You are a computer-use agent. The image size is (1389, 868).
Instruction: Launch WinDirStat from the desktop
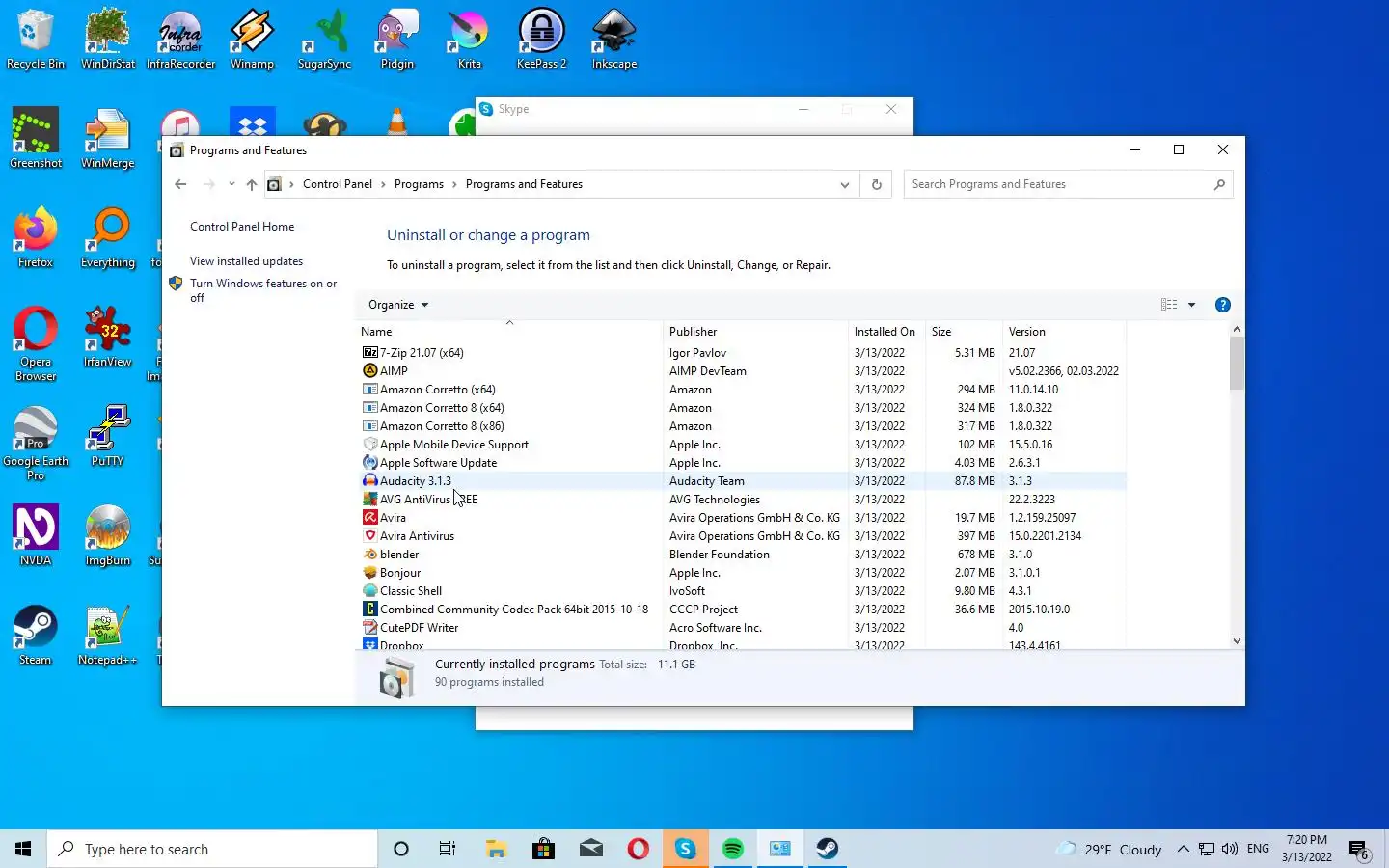[108, 40]
